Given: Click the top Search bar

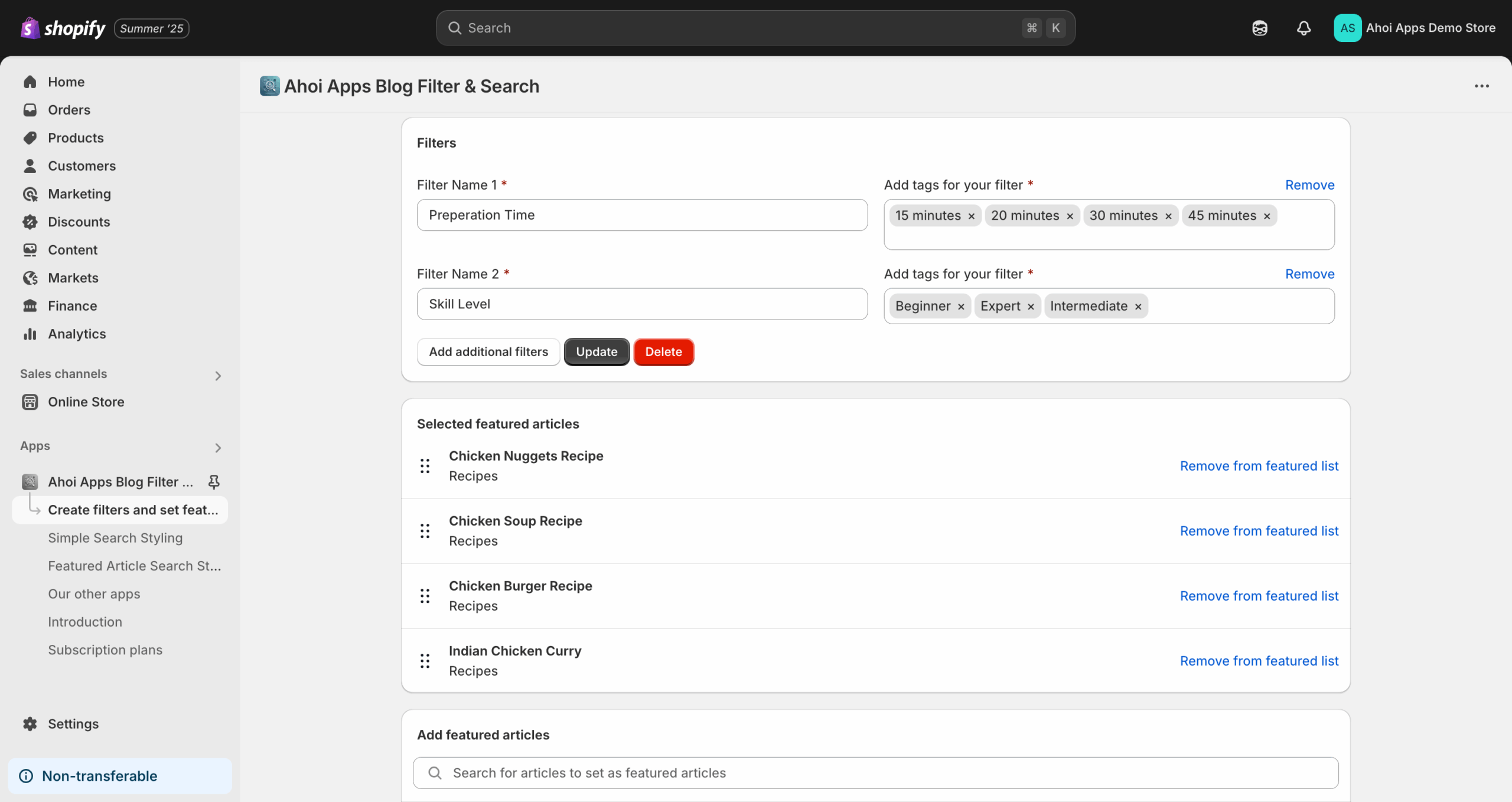Looking at the screenshot, I should click(755, 28).
